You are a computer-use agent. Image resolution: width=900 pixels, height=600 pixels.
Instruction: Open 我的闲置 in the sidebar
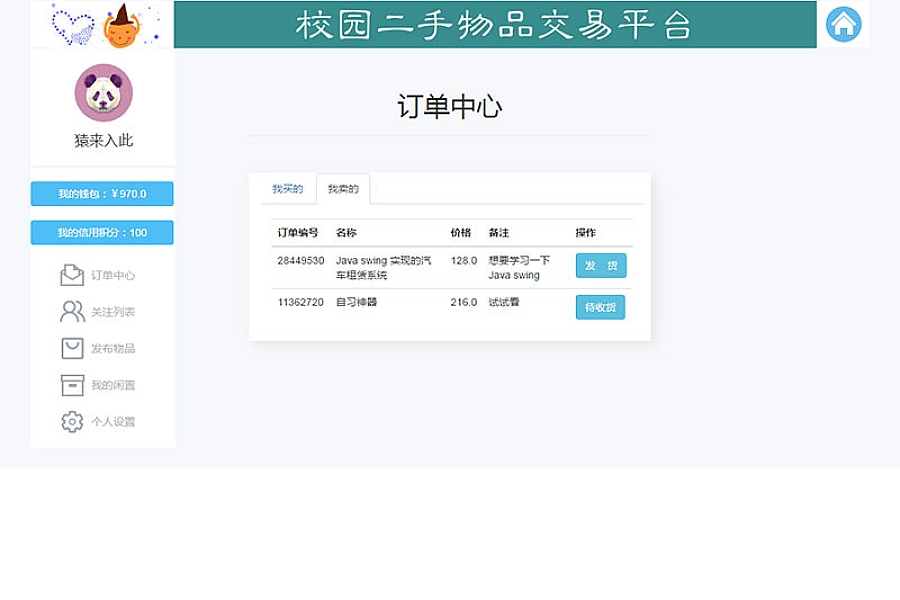[x=113, y=385]
